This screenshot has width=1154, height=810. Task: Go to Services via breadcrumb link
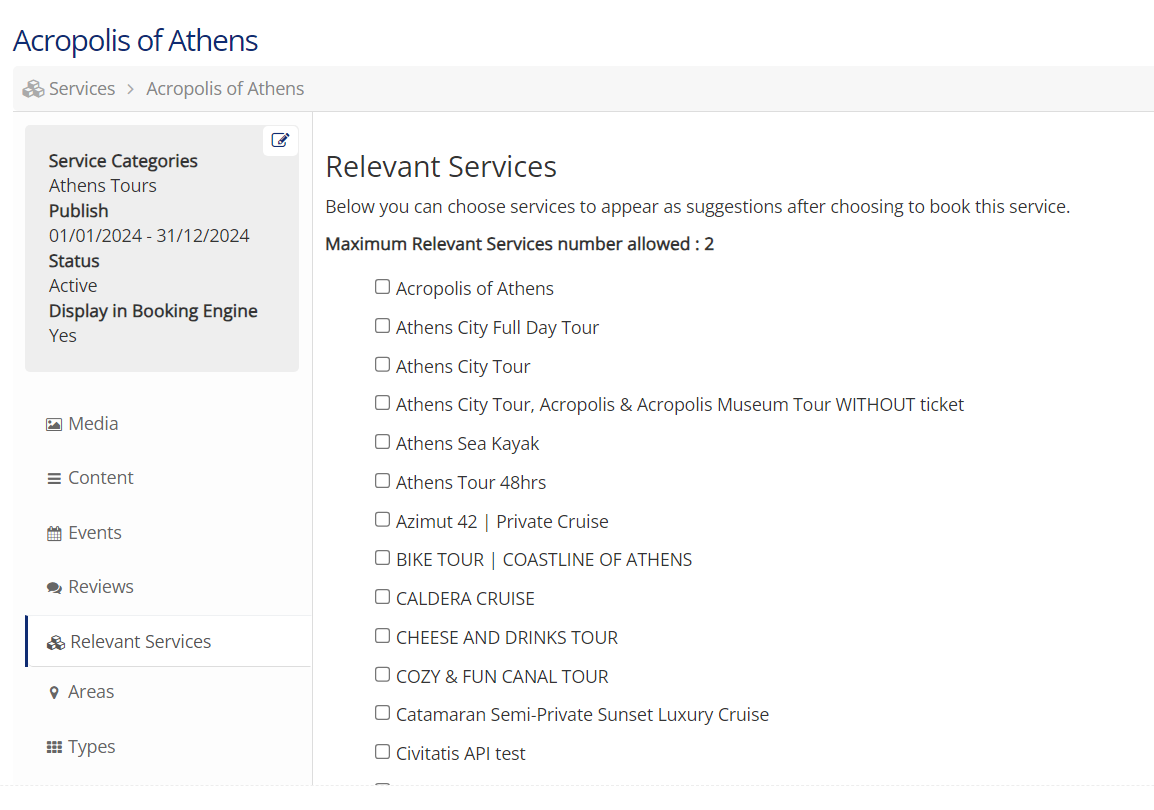point(82,89)
